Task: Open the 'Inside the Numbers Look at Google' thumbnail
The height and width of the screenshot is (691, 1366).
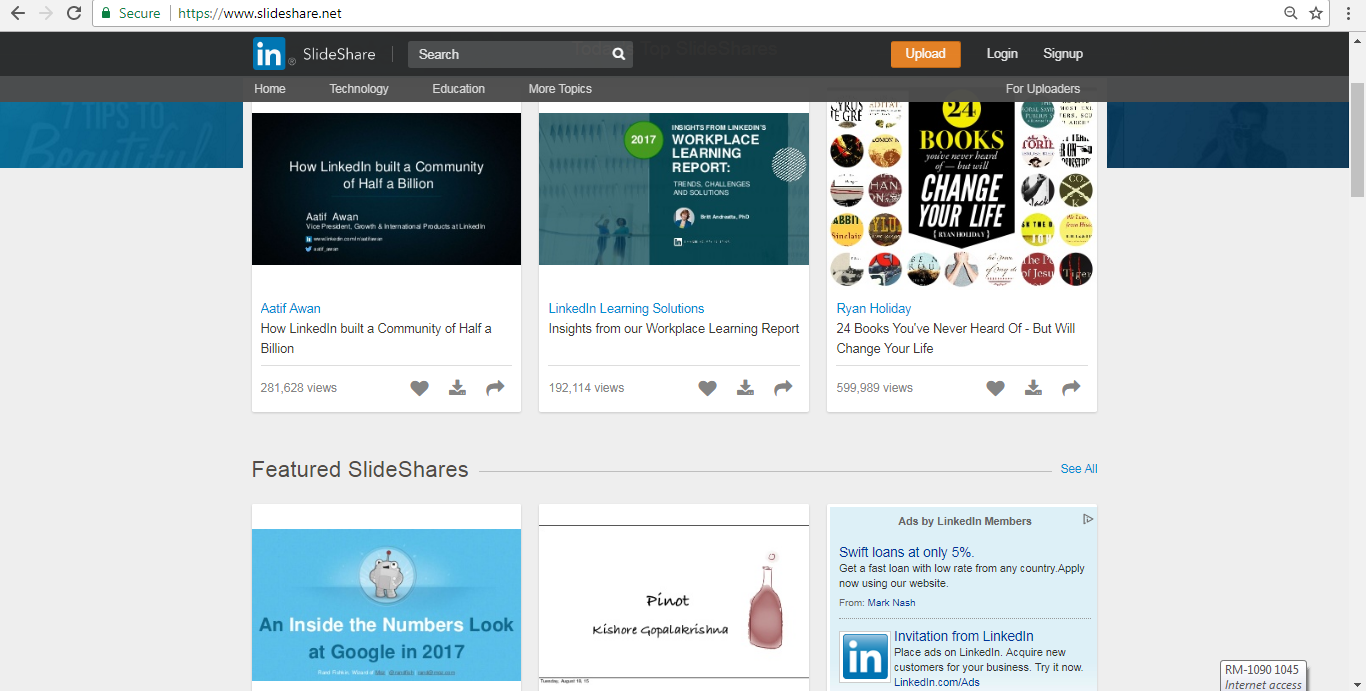Action: [386, 605]
